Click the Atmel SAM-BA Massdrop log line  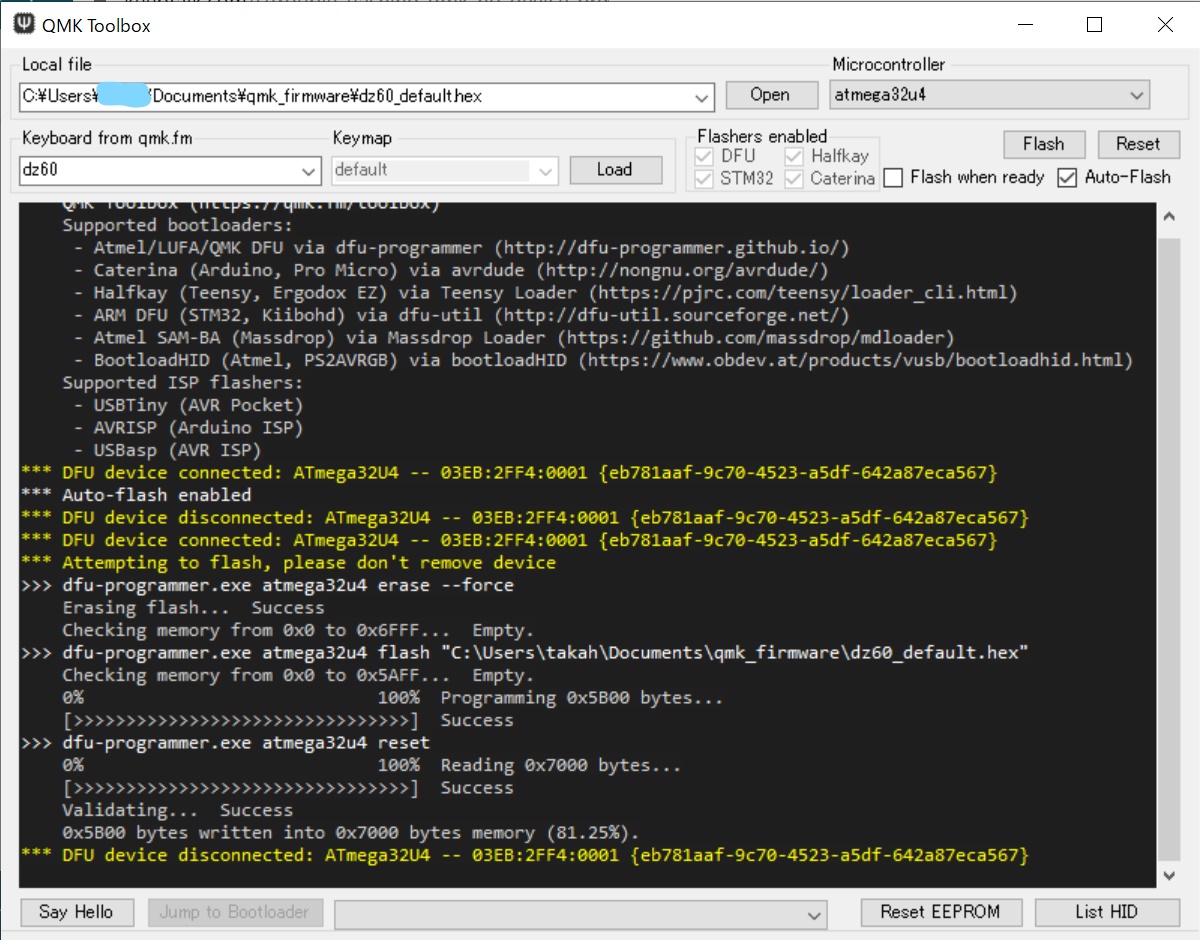coord(514,338)
